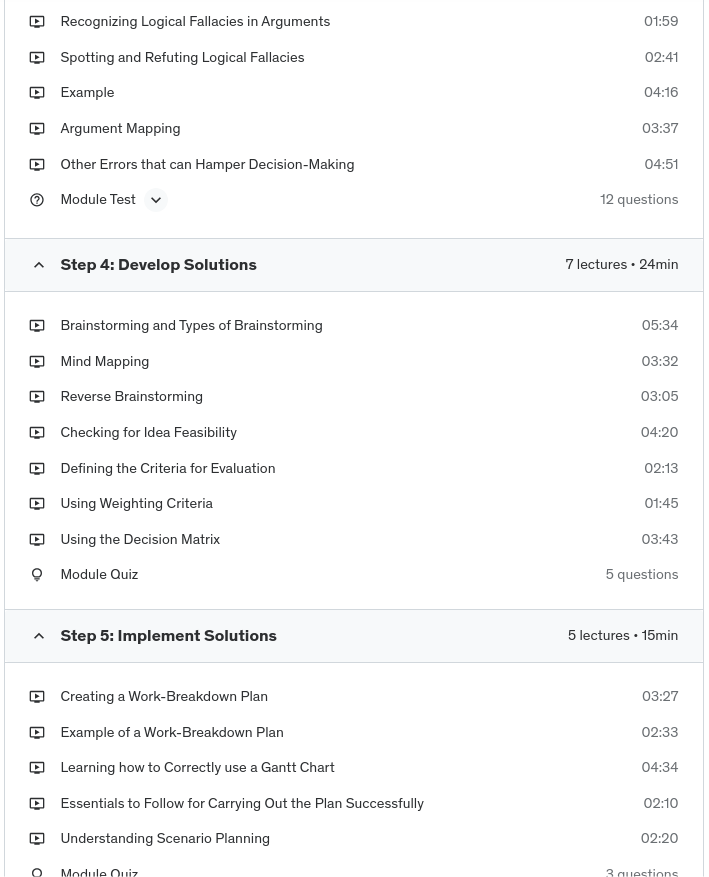The height and width of the screenshot is (877, 709).
Task: Select Other Errors that can Hamper Decision-Making
Action: click(207, 165)
